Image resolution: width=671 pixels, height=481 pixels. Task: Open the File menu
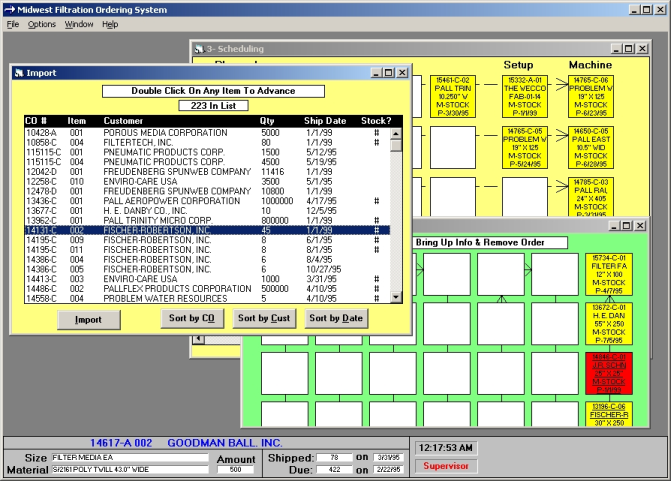pos(13,24)
